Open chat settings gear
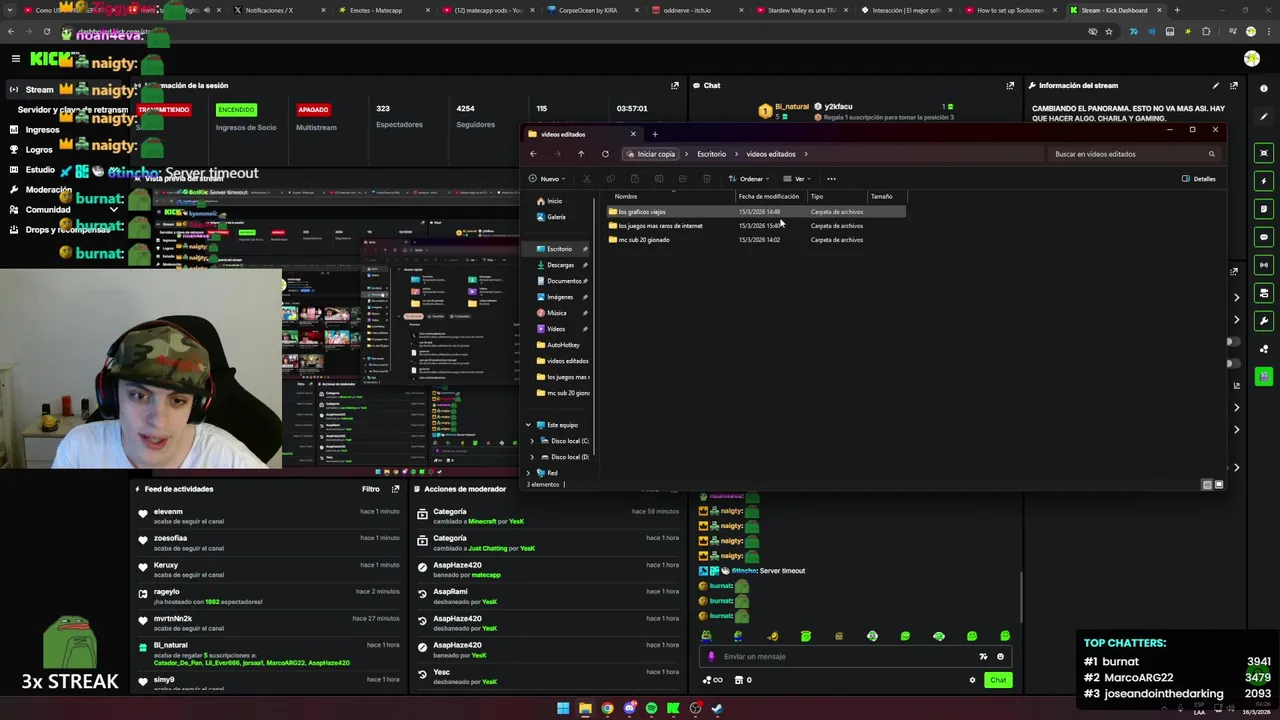 [x=972, y=680]
